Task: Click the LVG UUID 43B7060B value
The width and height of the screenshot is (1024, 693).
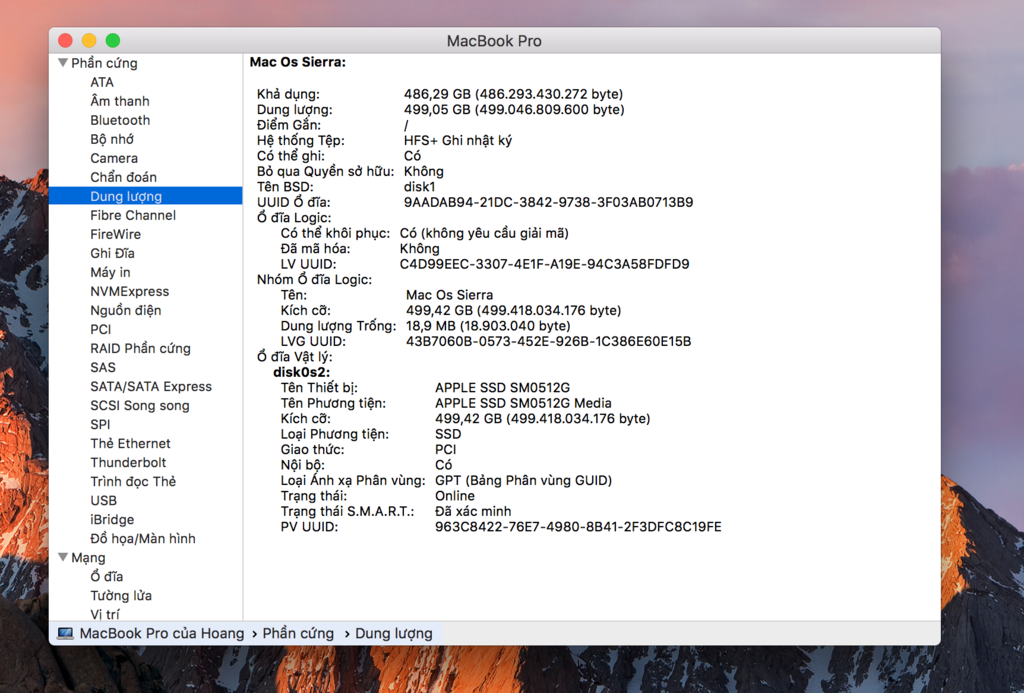Action: point(549,341)
